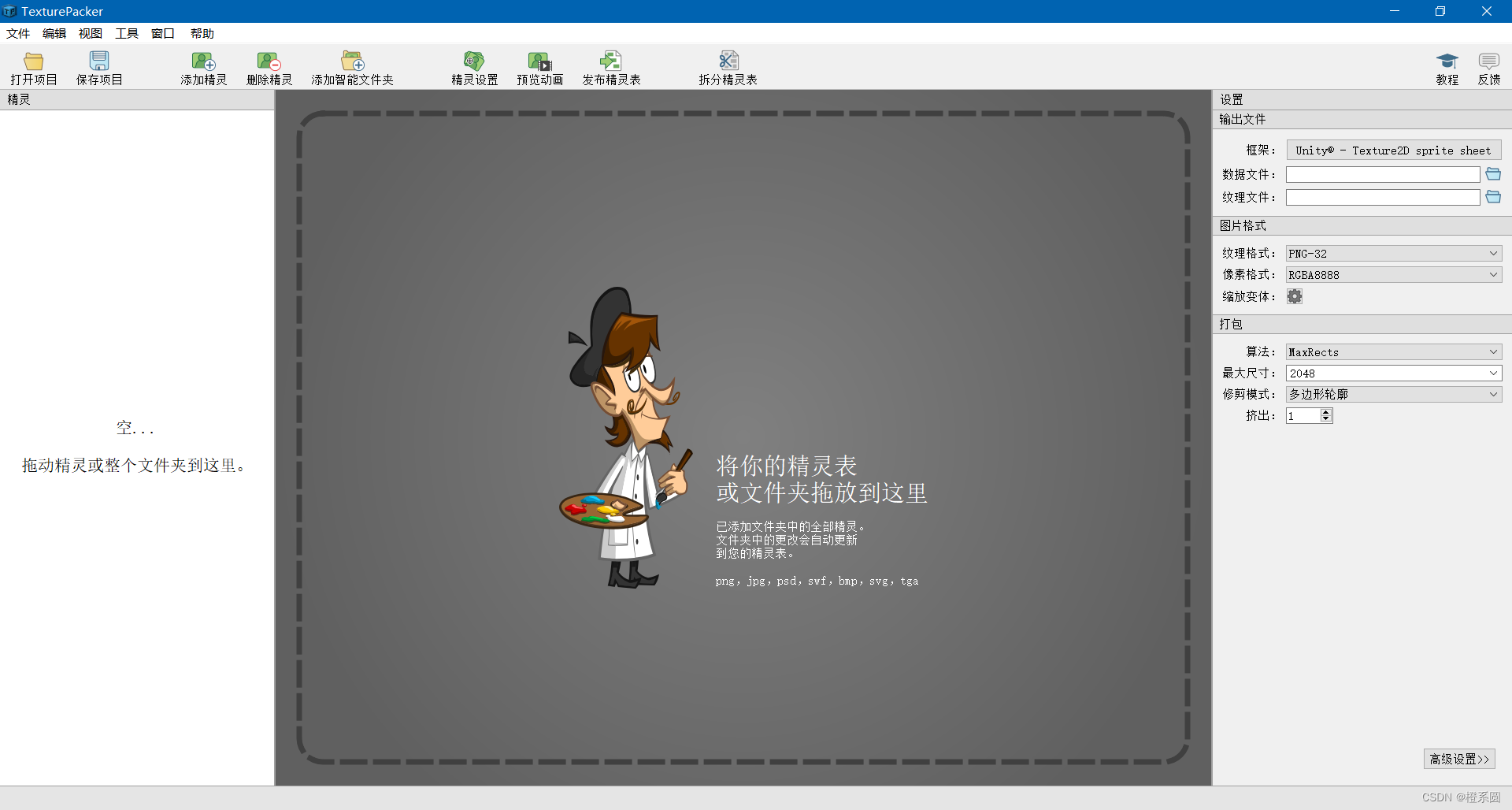Expand the 算法 MaxRects dropdown
1512x810 pixels.
pos(1394,351)
